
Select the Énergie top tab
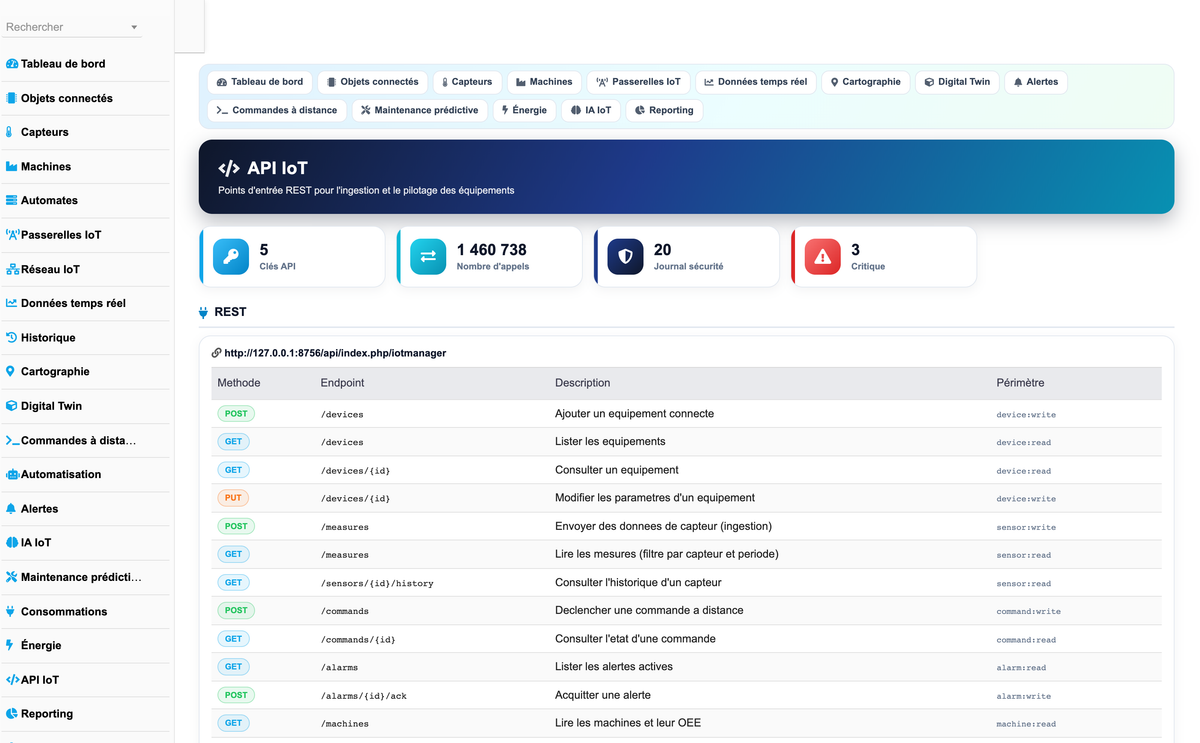tap(525, 110)
